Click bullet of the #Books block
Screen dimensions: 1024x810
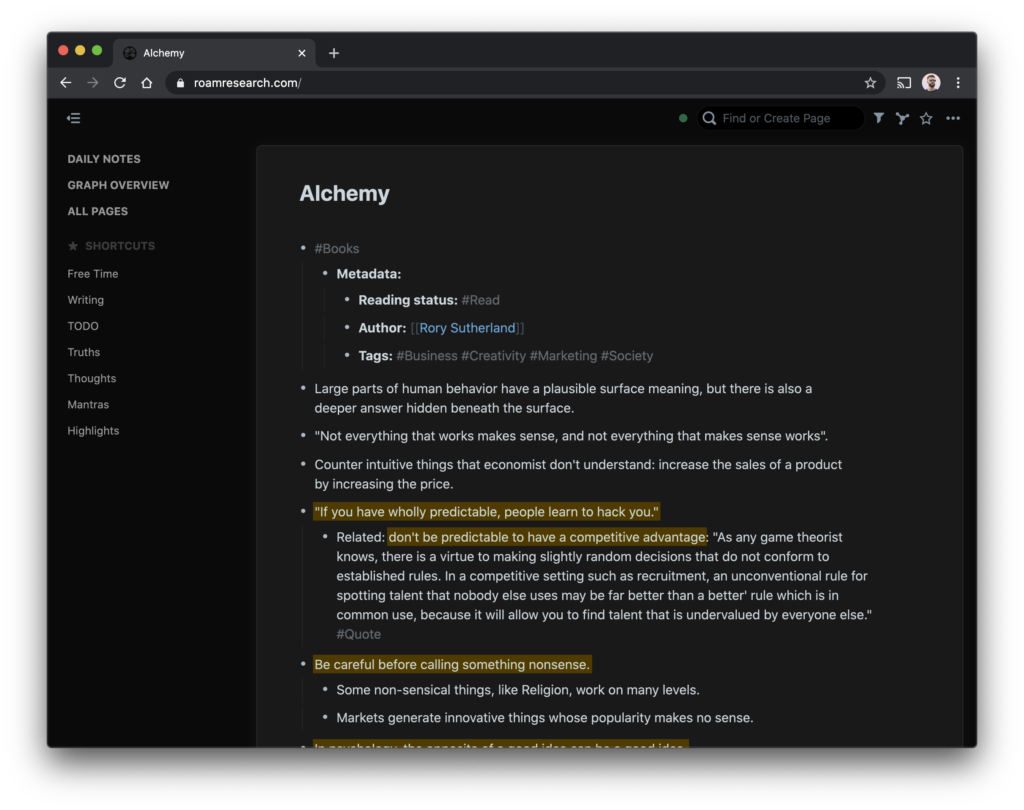(303, 249)
